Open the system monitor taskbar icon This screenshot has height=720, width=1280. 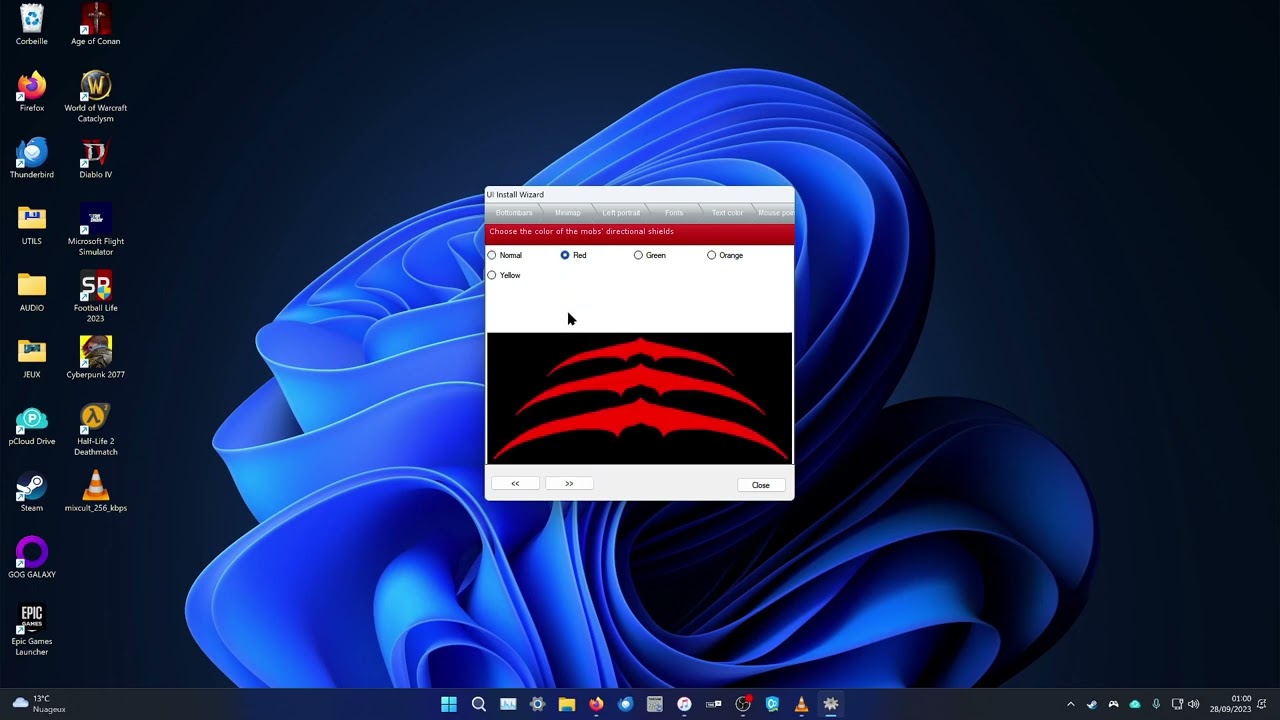508,704
